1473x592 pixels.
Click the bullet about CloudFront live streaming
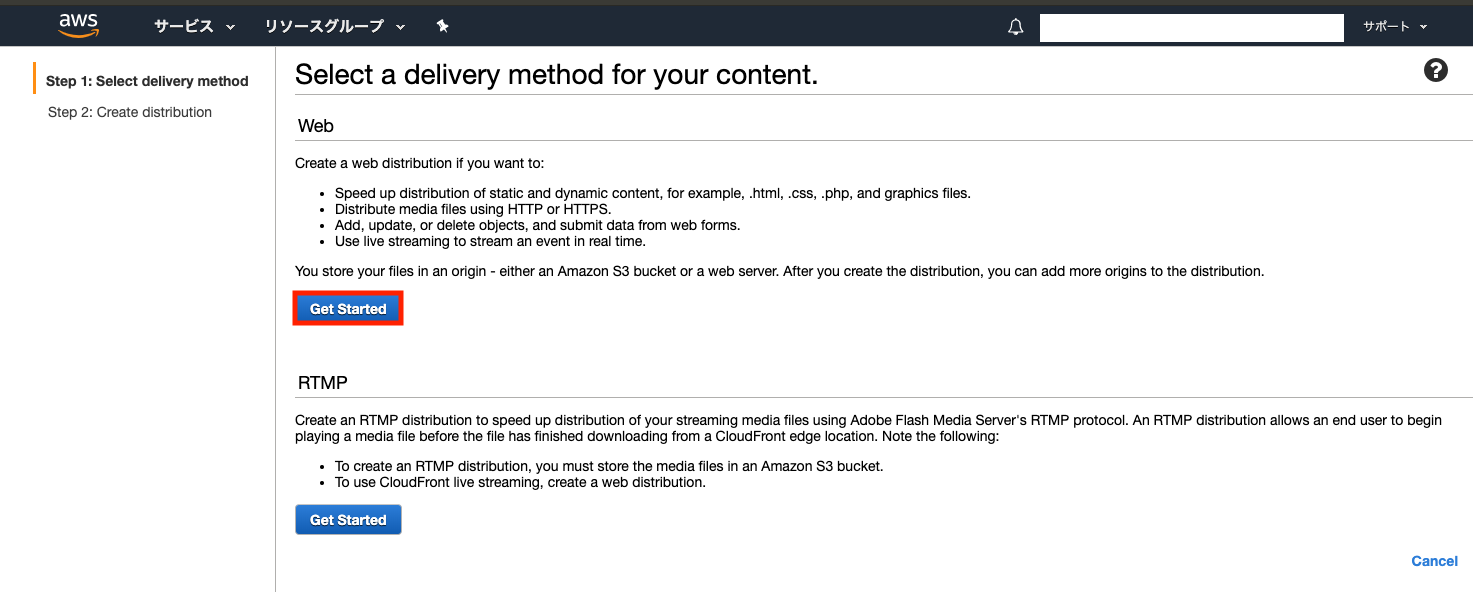click(x=520, y=482)
